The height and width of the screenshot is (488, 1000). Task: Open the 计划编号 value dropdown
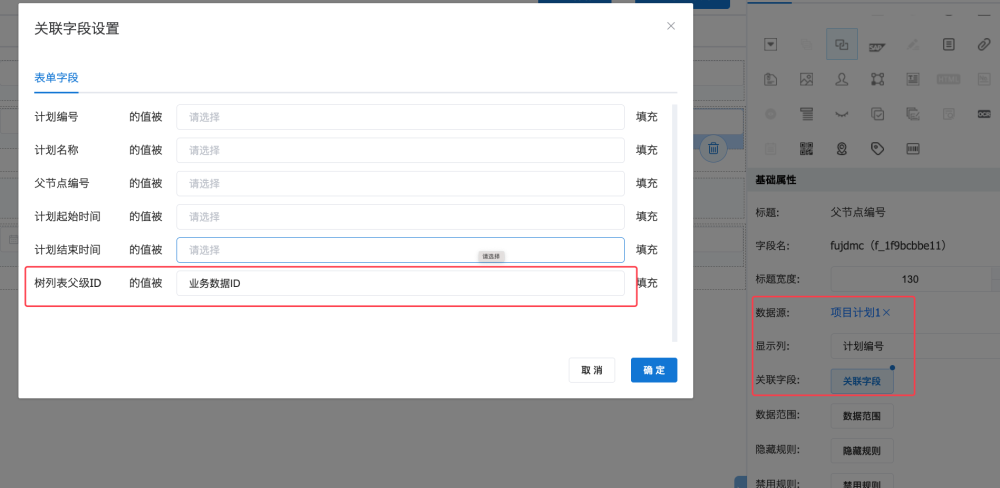(400, 117)
